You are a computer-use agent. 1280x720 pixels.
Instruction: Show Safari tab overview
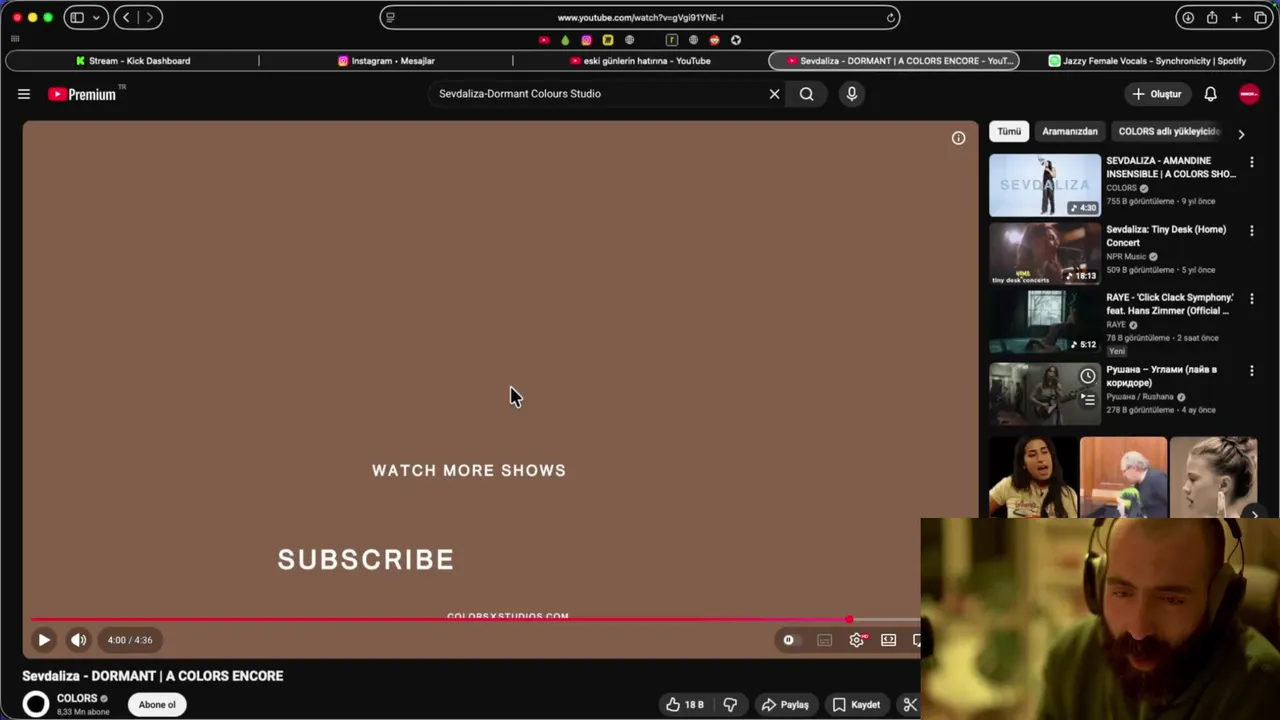[1261, 17]
